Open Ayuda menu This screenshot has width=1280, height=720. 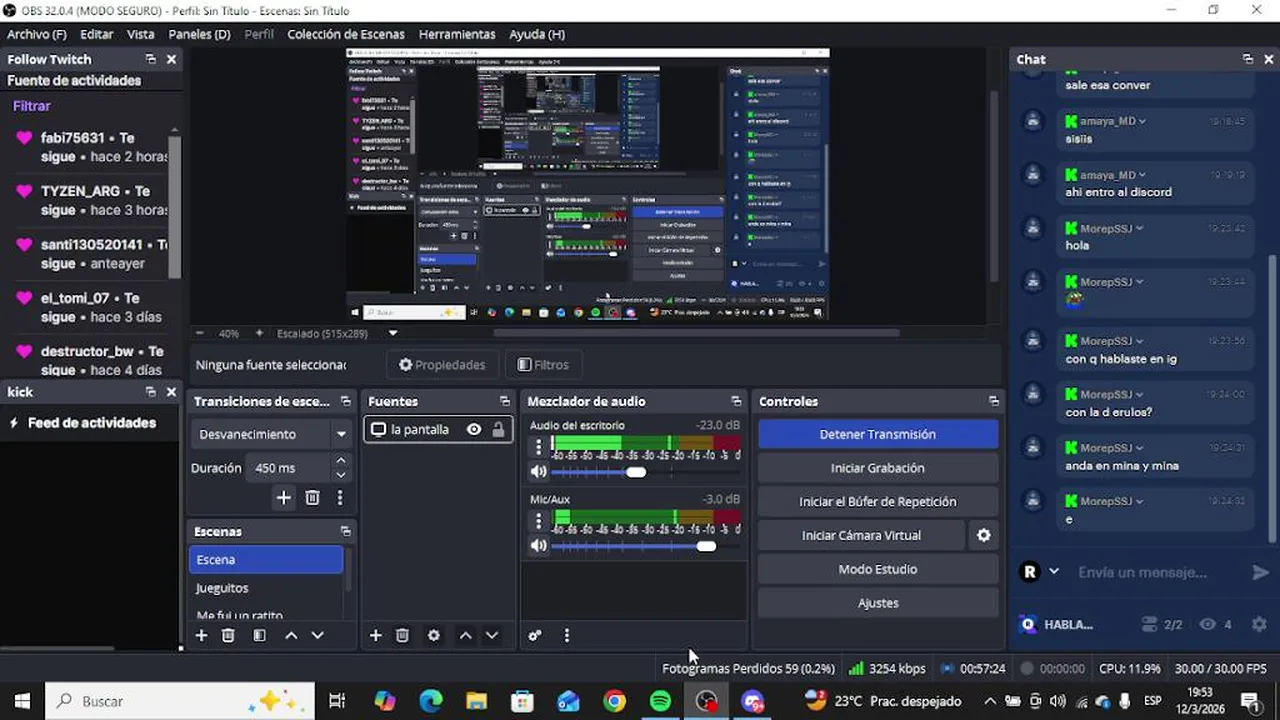click(537, 34)
